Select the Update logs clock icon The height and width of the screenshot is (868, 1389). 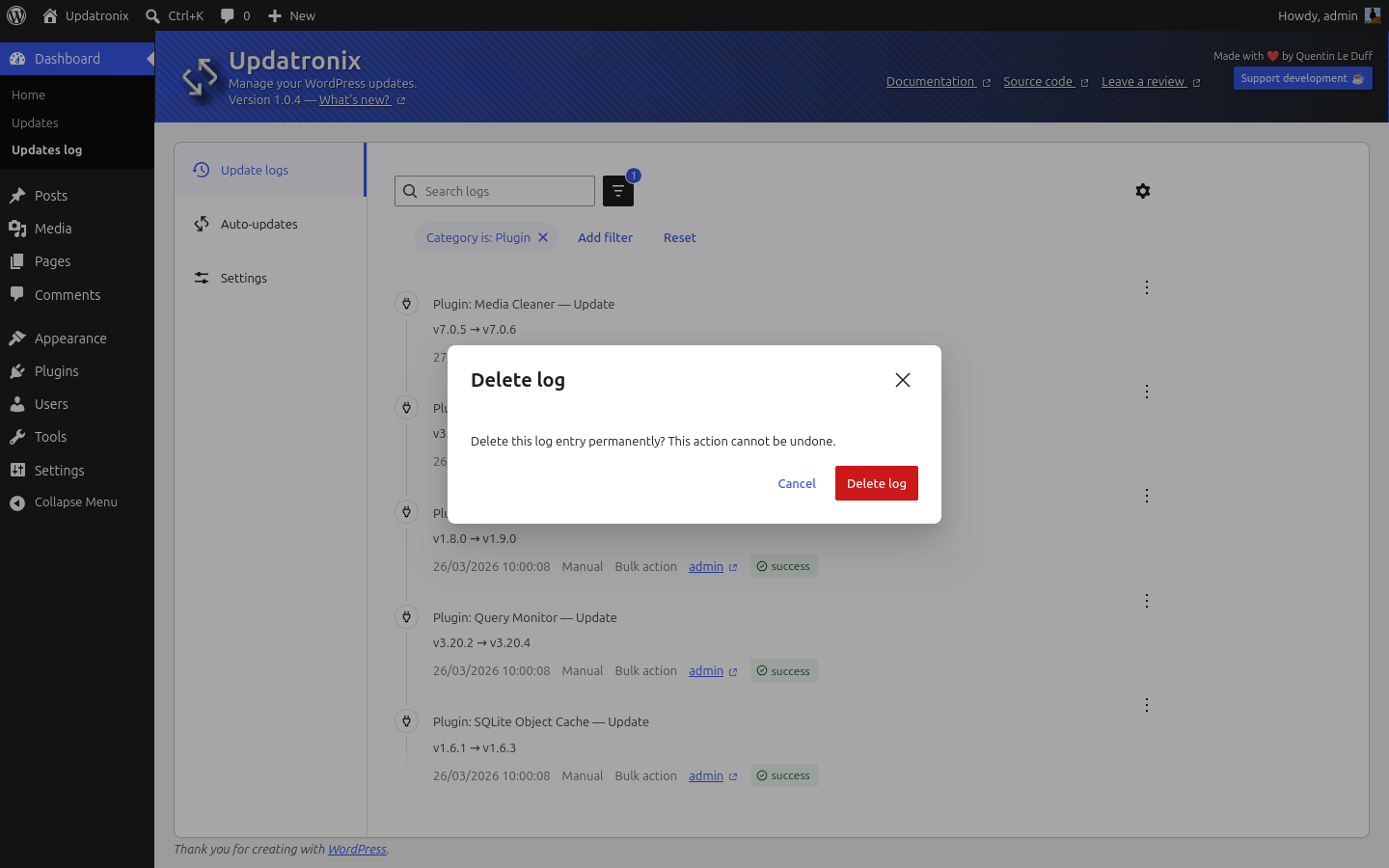(201, 169)
